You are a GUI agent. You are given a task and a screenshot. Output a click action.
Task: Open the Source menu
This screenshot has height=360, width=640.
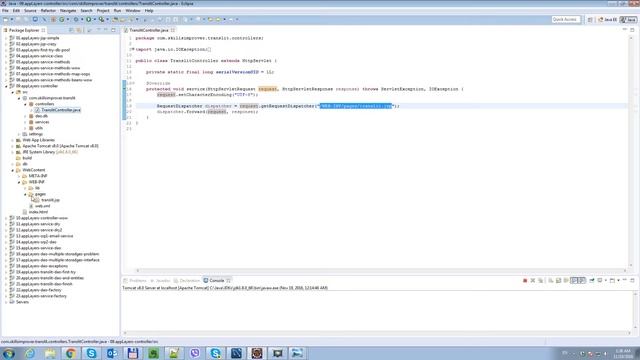coord(30,11)
